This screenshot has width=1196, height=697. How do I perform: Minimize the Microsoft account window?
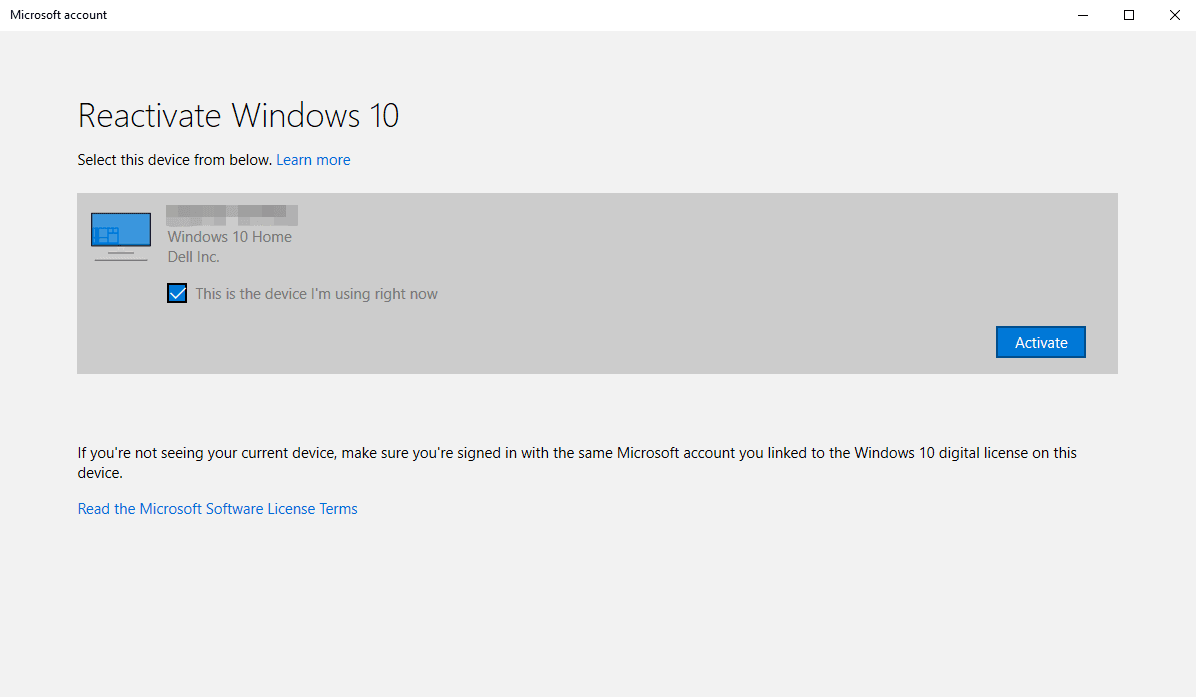(x=1082, y=15)
